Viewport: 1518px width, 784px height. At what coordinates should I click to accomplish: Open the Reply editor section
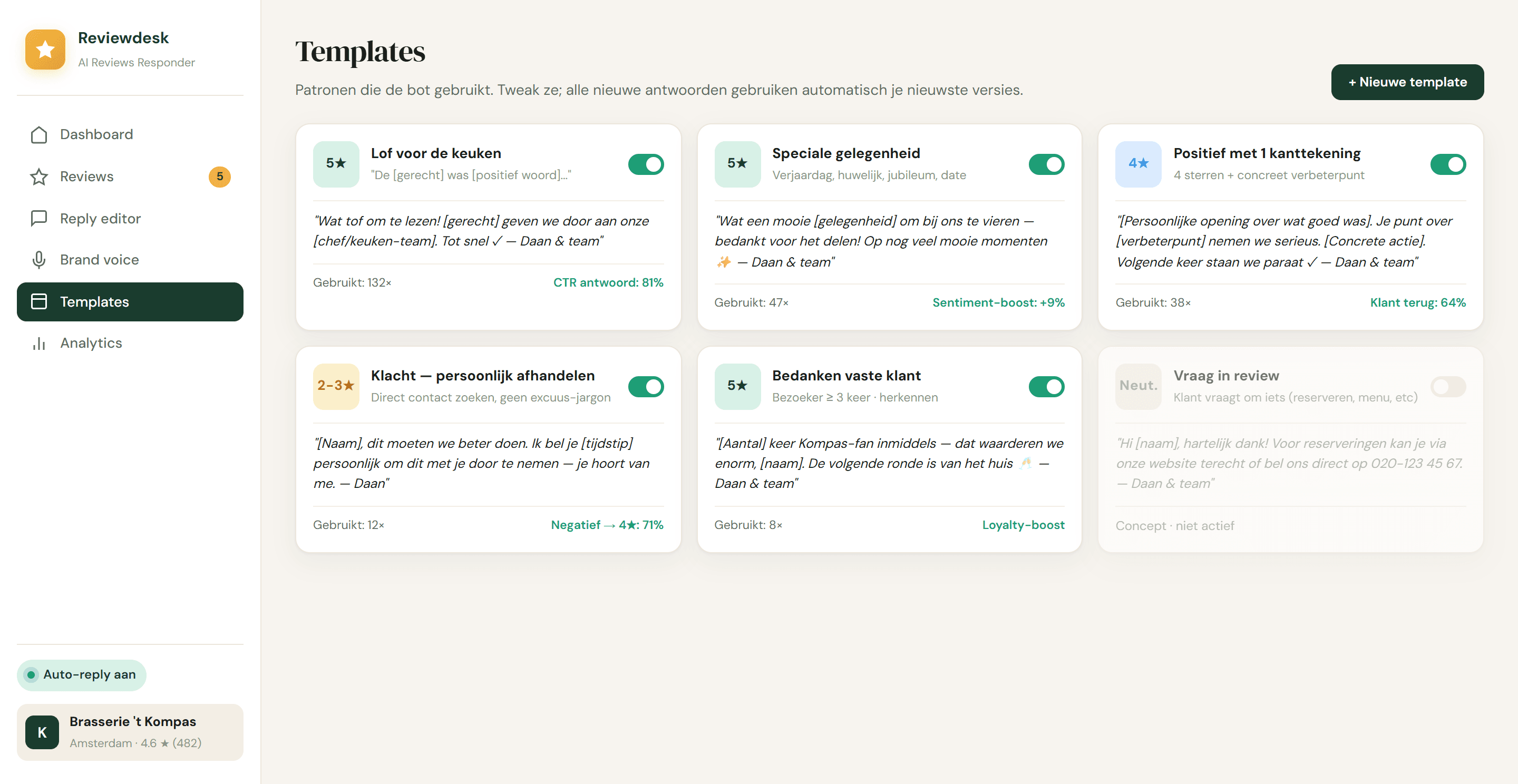click(x=130, y=219)
